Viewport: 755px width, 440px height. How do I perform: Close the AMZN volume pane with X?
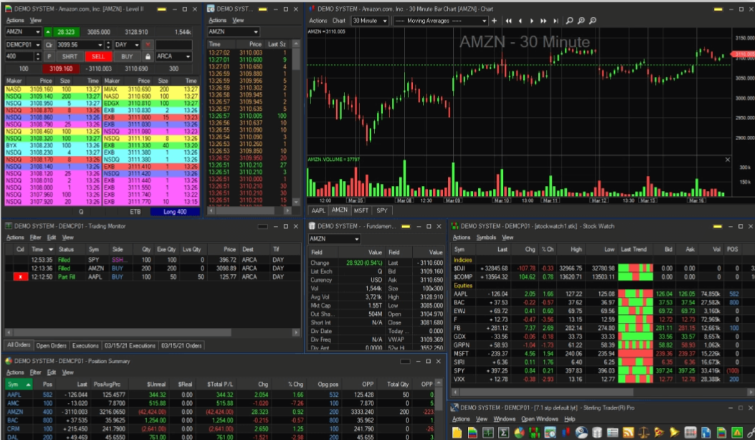click(728, 159)
